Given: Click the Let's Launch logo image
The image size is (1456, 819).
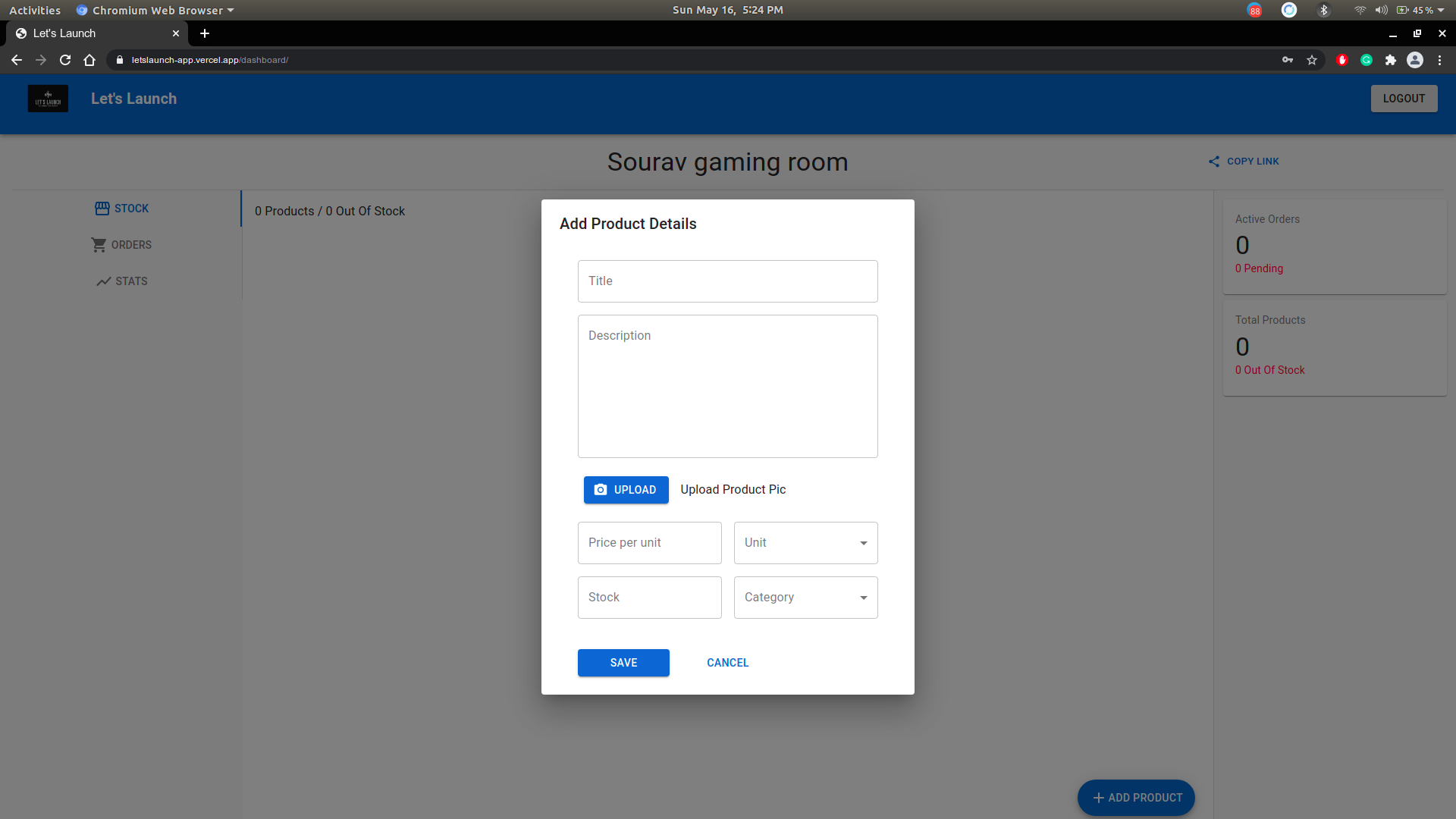Looking at the screenshot, I should tap(48, 99).
